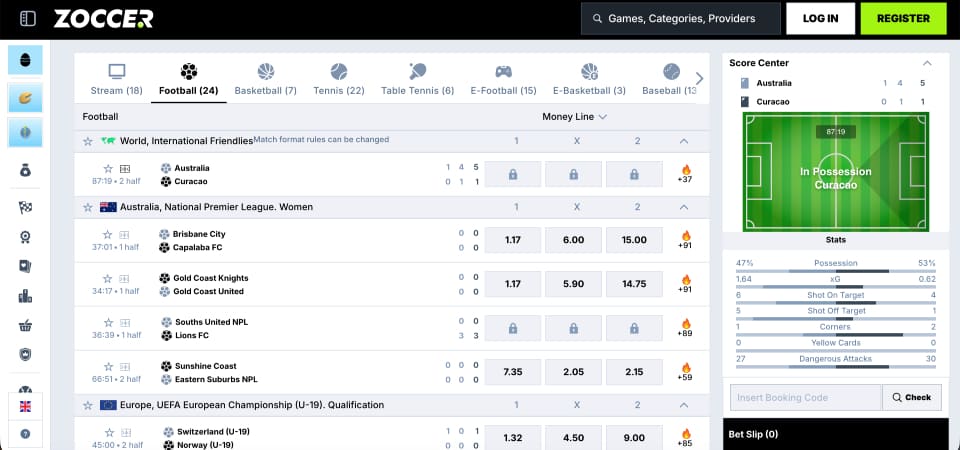Switch to the Table Tennis (6) tab
Image resolution: width=960 pixels, height=450 pixels.
pos(418,80)
